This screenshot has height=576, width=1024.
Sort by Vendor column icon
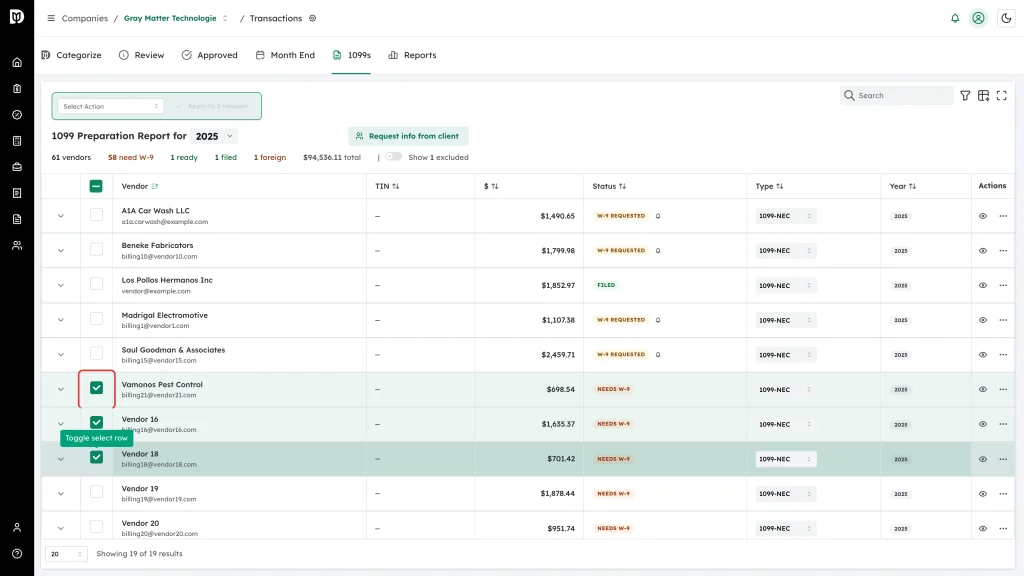point(155,186)
